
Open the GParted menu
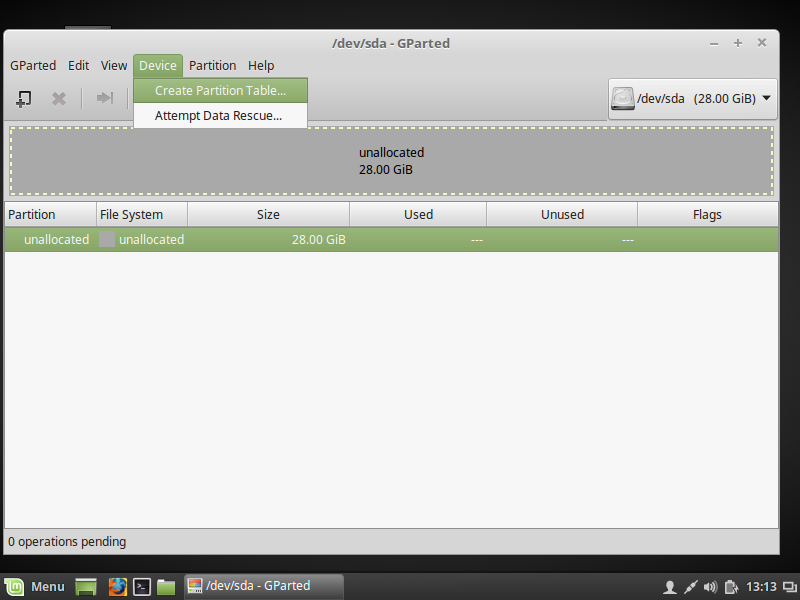point(33,66)
